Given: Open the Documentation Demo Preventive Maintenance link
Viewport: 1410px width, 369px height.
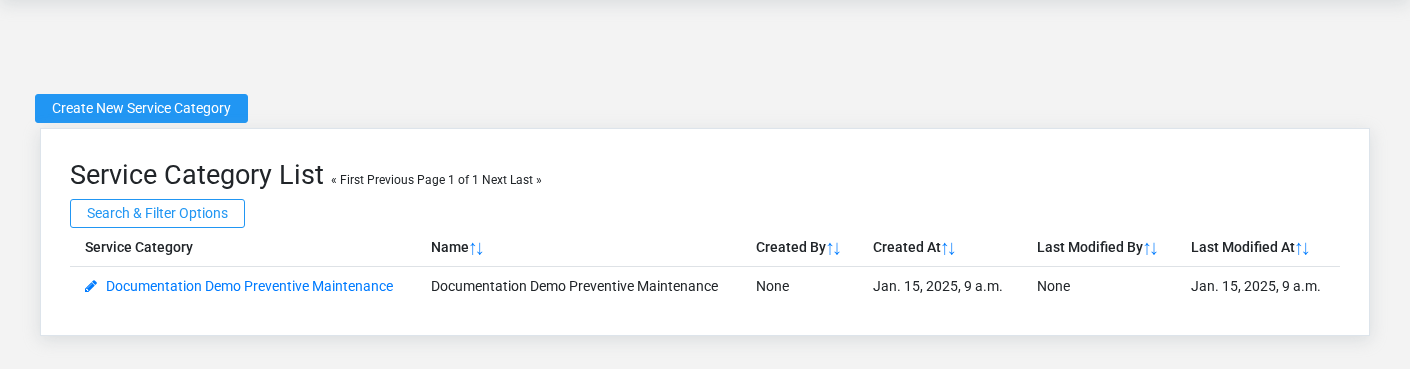Looking at the screenshot, I should coord(249,286).
